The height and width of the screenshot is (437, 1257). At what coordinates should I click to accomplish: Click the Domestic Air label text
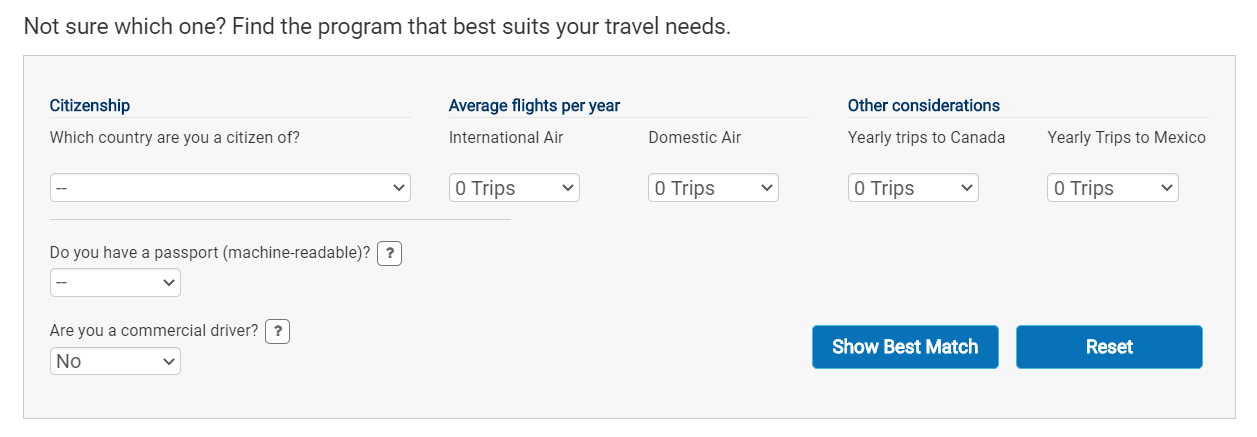[x=694, y=138]
